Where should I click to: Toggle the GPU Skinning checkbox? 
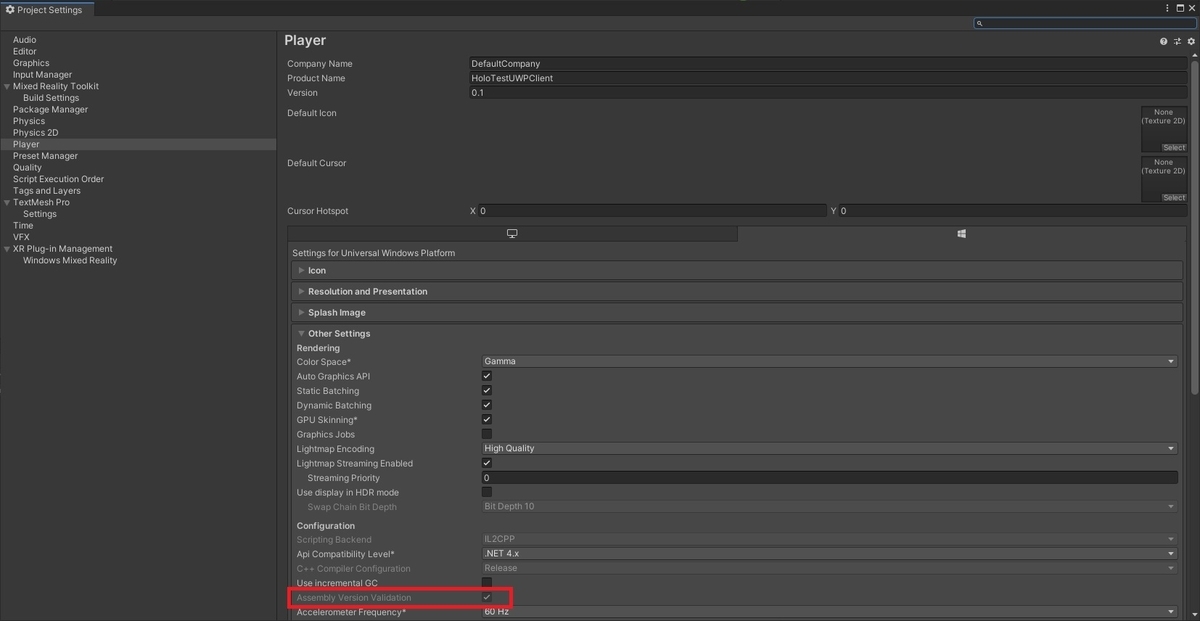(487, 419)
